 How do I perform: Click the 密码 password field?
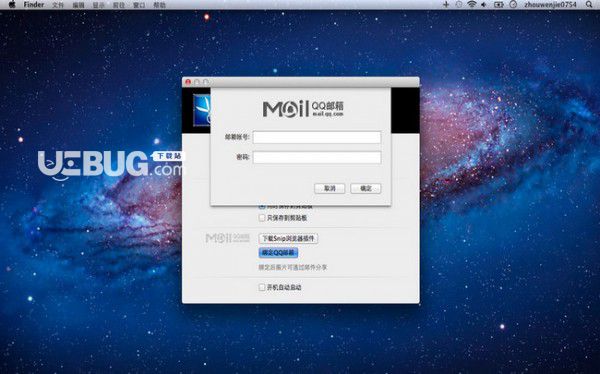tap(317, 157)
